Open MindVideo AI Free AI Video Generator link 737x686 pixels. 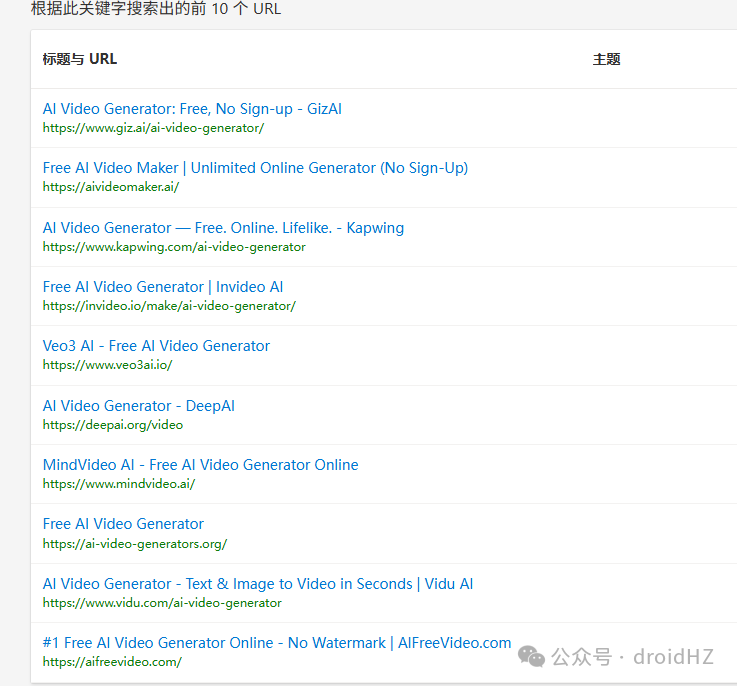point(200,465)
